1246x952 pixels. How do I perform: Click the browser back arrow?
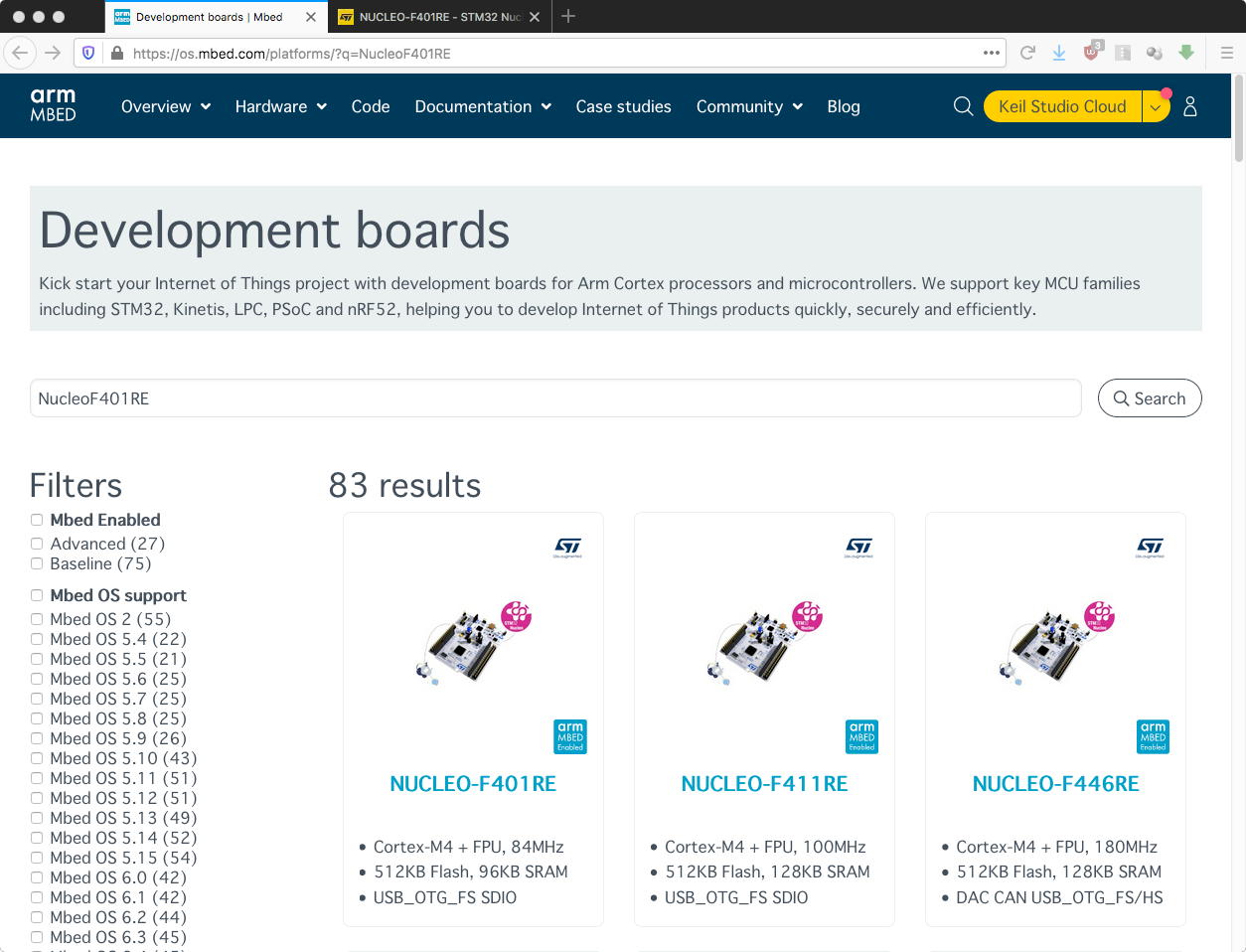pos(20,53)
